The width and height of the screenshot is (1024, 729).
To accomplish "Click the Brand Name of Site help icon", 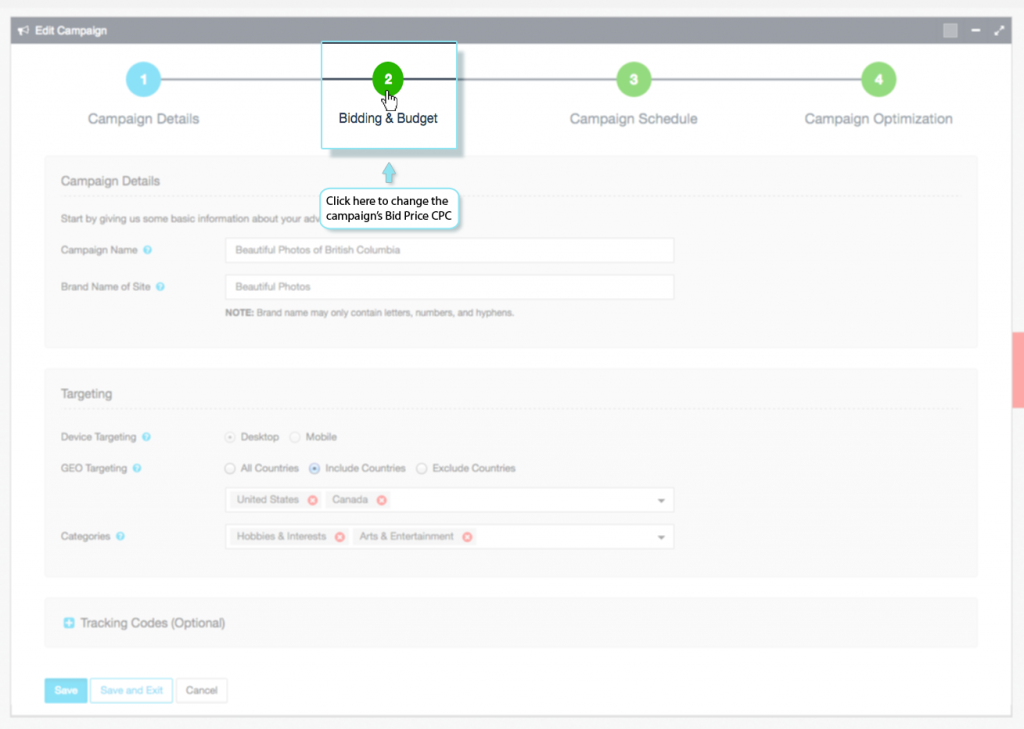I will pyautogui.click(x=160, y=287).
